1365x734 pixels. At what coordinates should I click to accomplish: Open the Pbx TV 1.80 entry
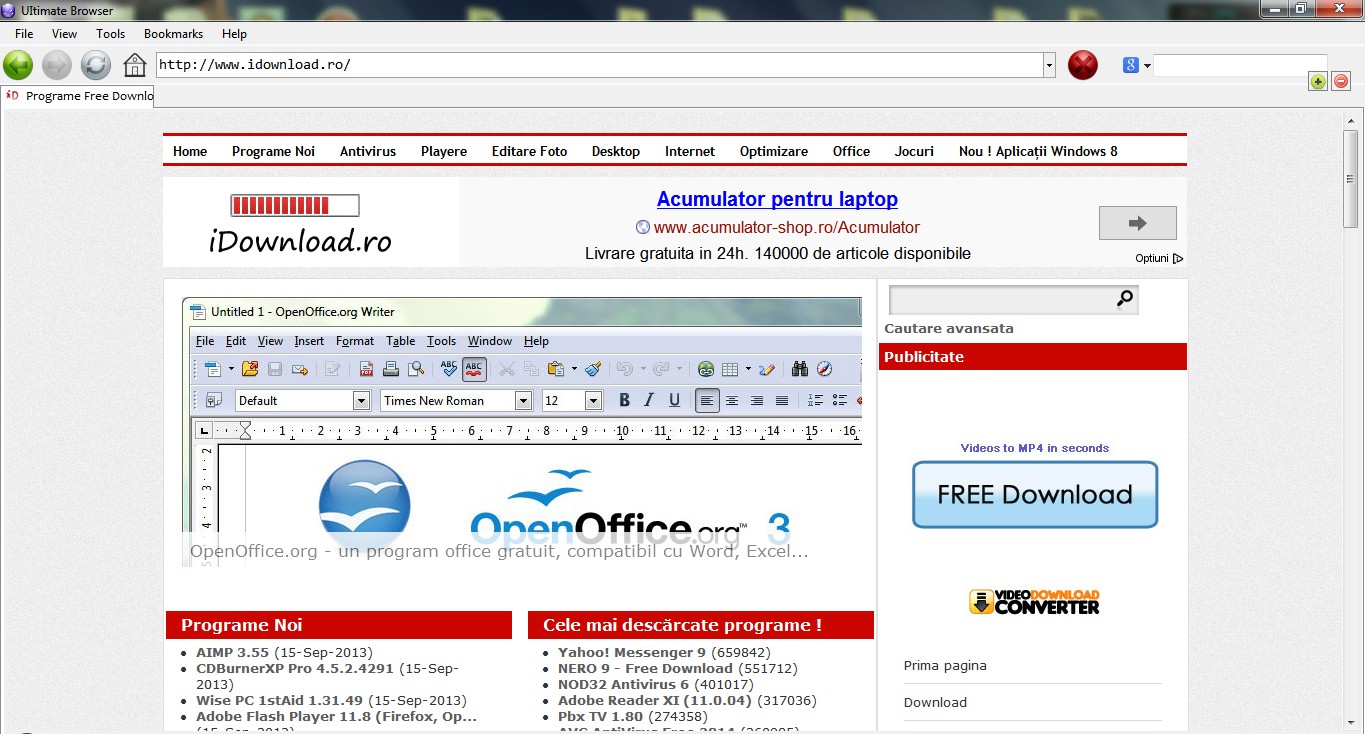(x=600, y=716)
